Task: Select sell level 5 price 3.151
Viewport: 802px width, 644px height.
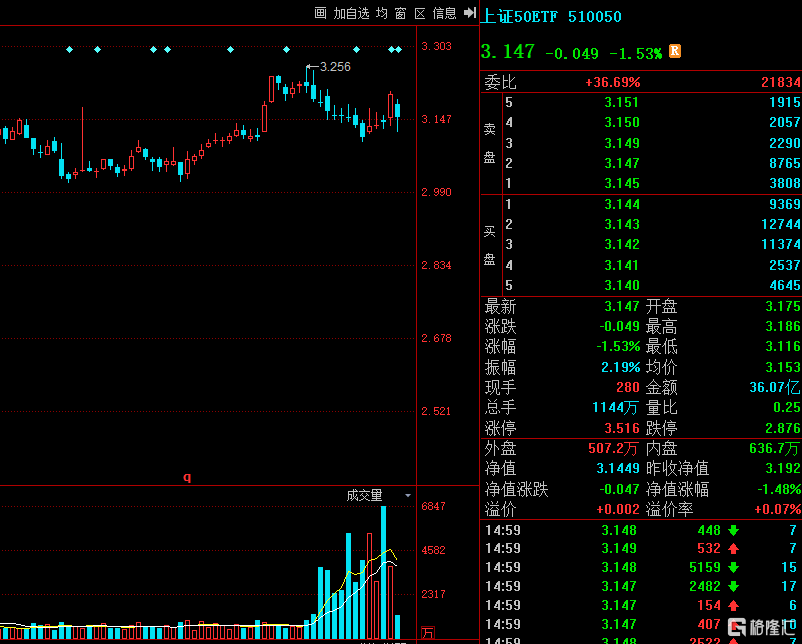Action: [x=621, y=102]
